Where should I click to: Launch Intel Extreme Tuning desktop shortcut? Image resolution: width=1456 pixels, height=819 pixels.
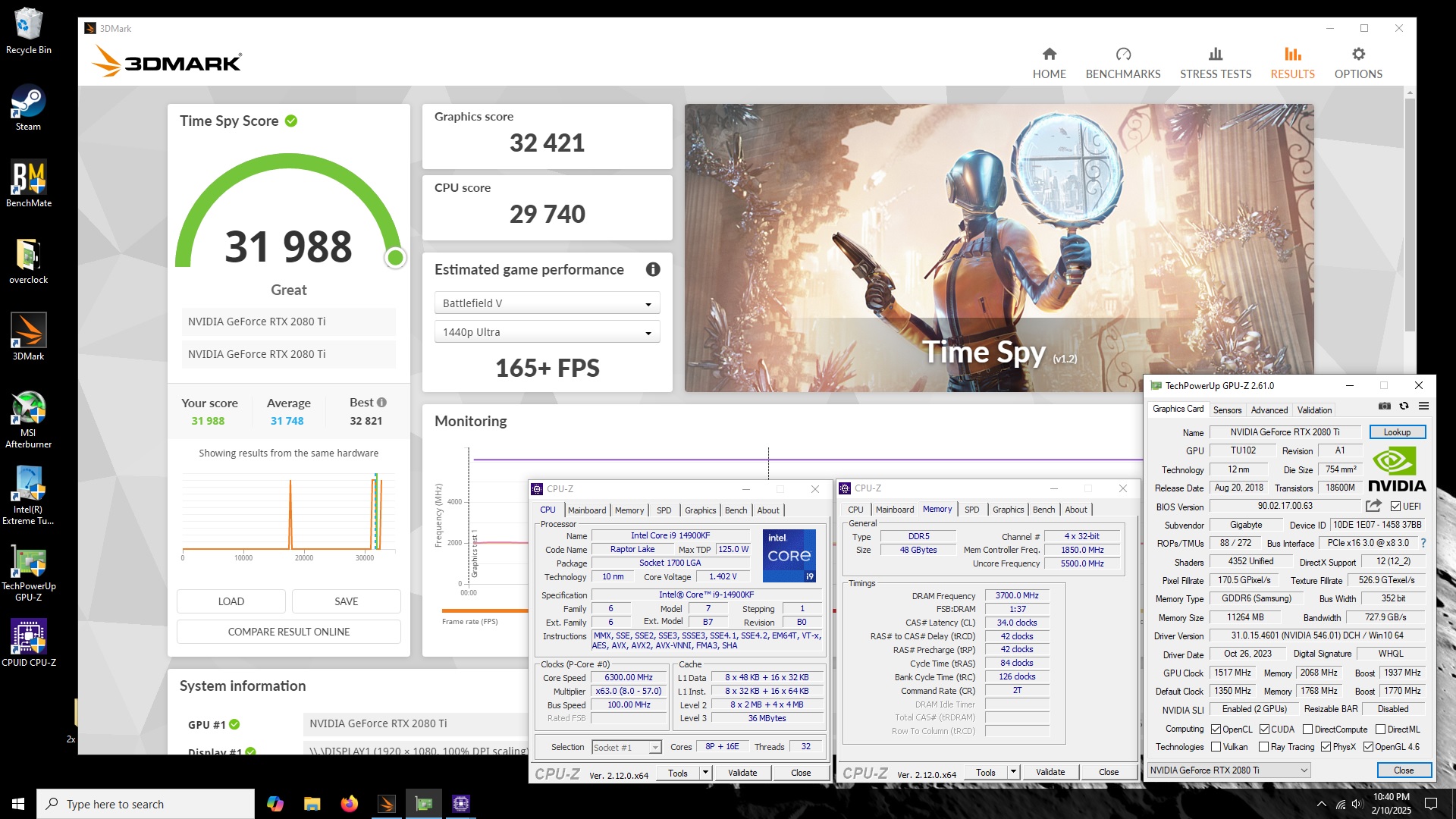click(29, 496)
